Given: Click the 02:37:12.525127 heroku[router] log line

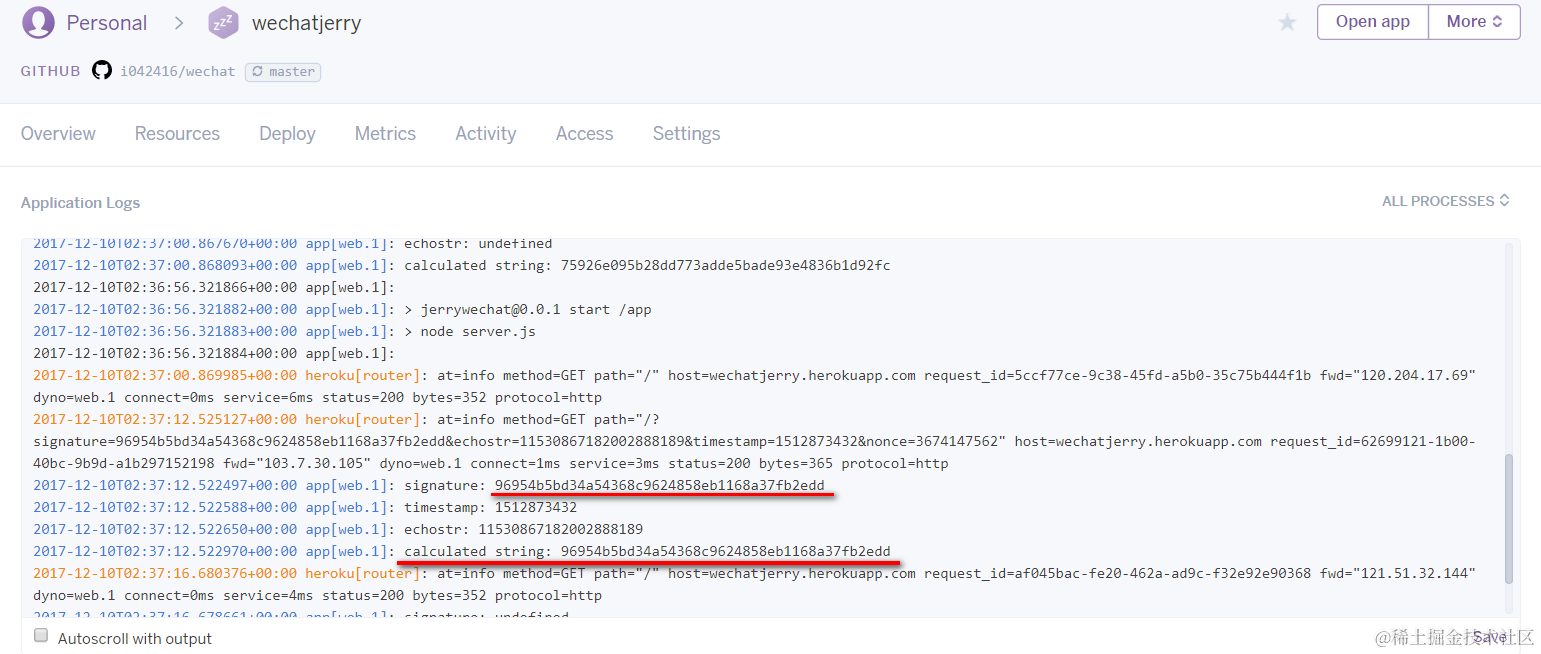Looking at the screenshot, I should (754, 441).
